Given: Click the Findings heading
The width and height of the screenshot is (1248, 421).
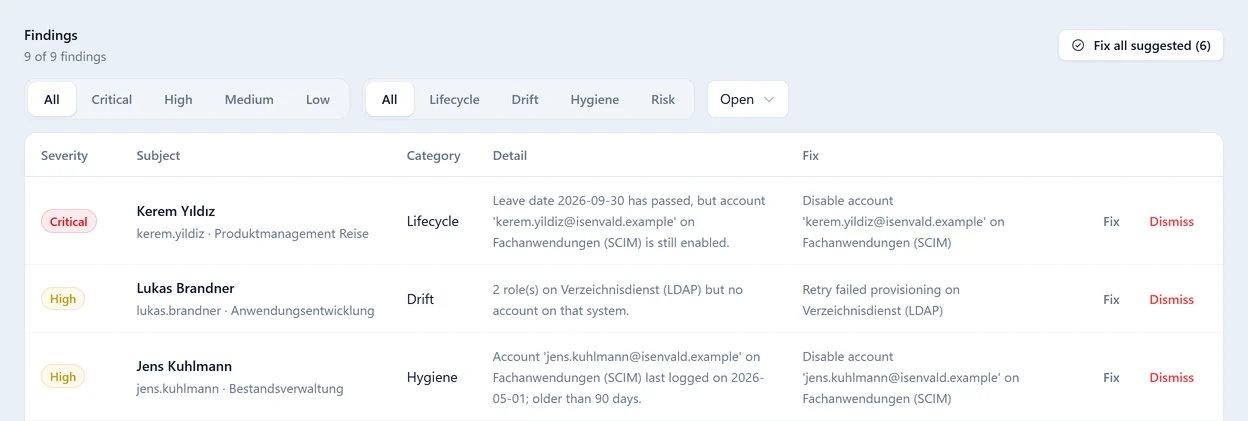Looking at the screenshot, I should tap(51, 36).
